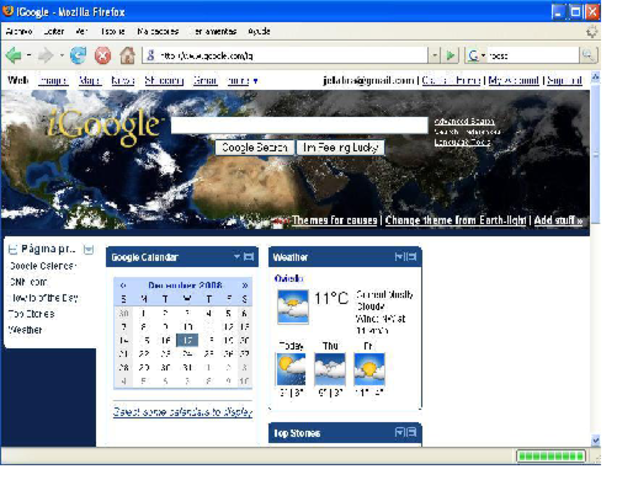Reload the page with the blue refresh icon
Viewport: 617px width, 480px height.
point(78,55)
